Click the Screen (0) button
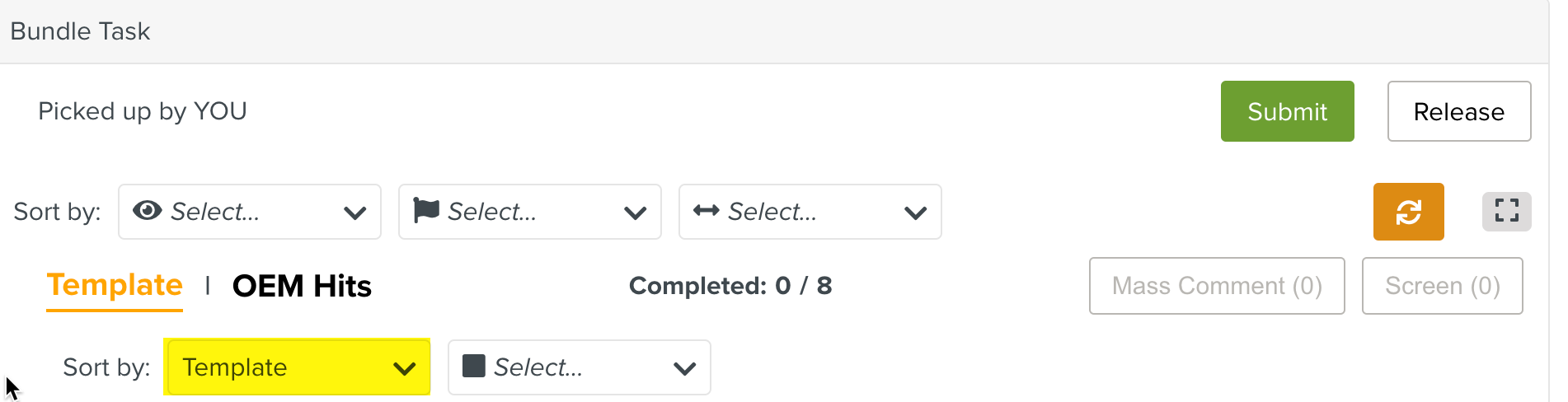Screen dimensions: 1568x402 pyautogui.click(x=1443, y=286)
